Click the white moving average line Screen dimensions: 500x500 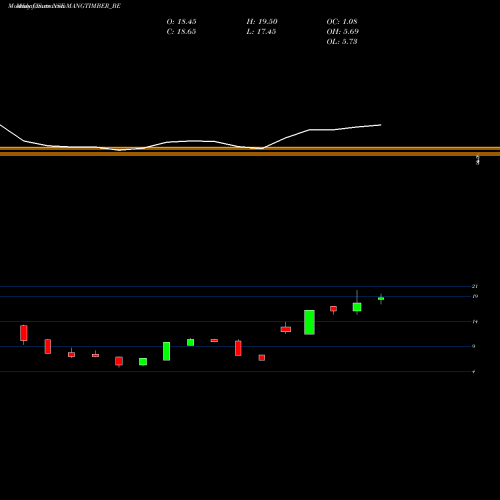190,141
